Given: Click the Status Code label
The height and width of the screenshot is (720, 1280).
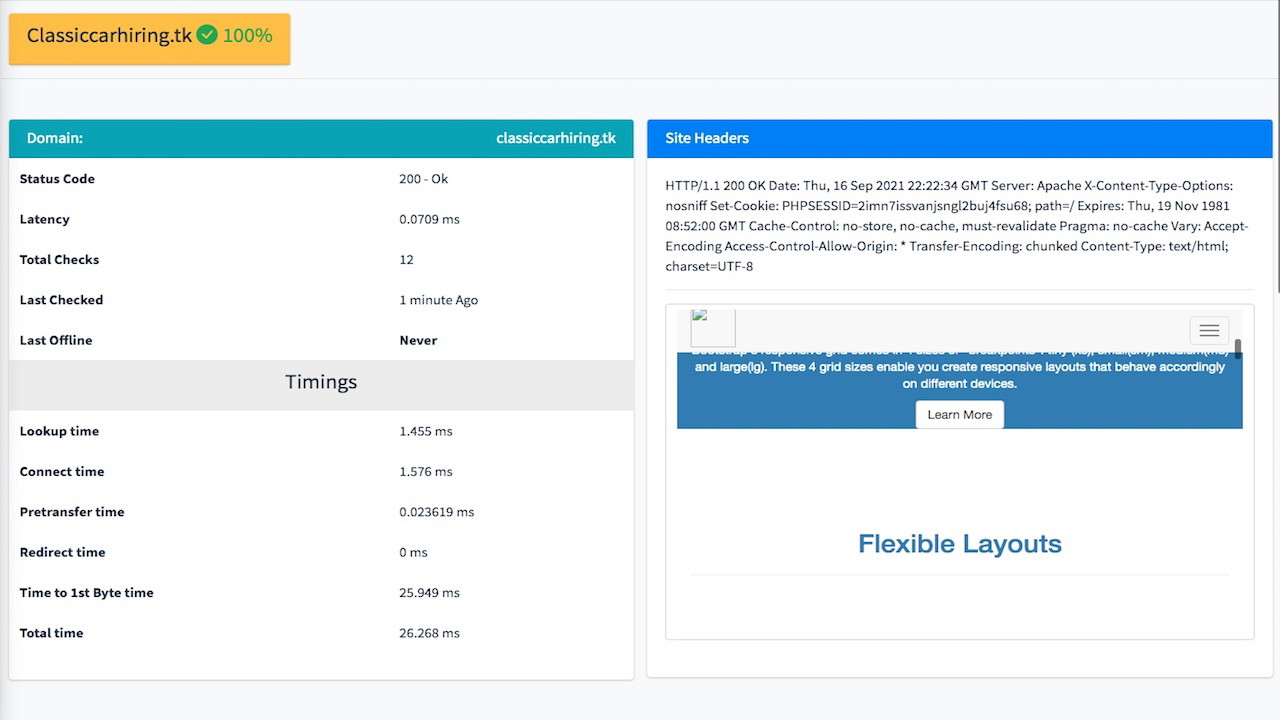Looking at the screenshot, I should point(57,179).
